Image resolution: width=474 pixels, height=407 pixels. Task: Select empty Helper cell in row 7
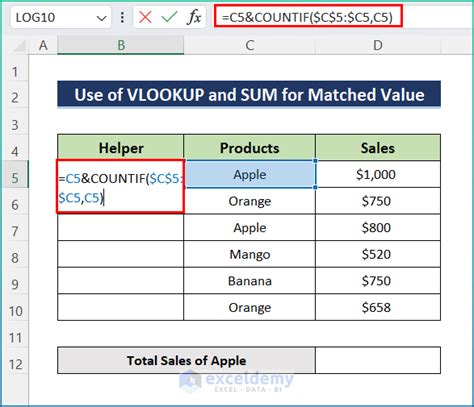coord(121,228)
